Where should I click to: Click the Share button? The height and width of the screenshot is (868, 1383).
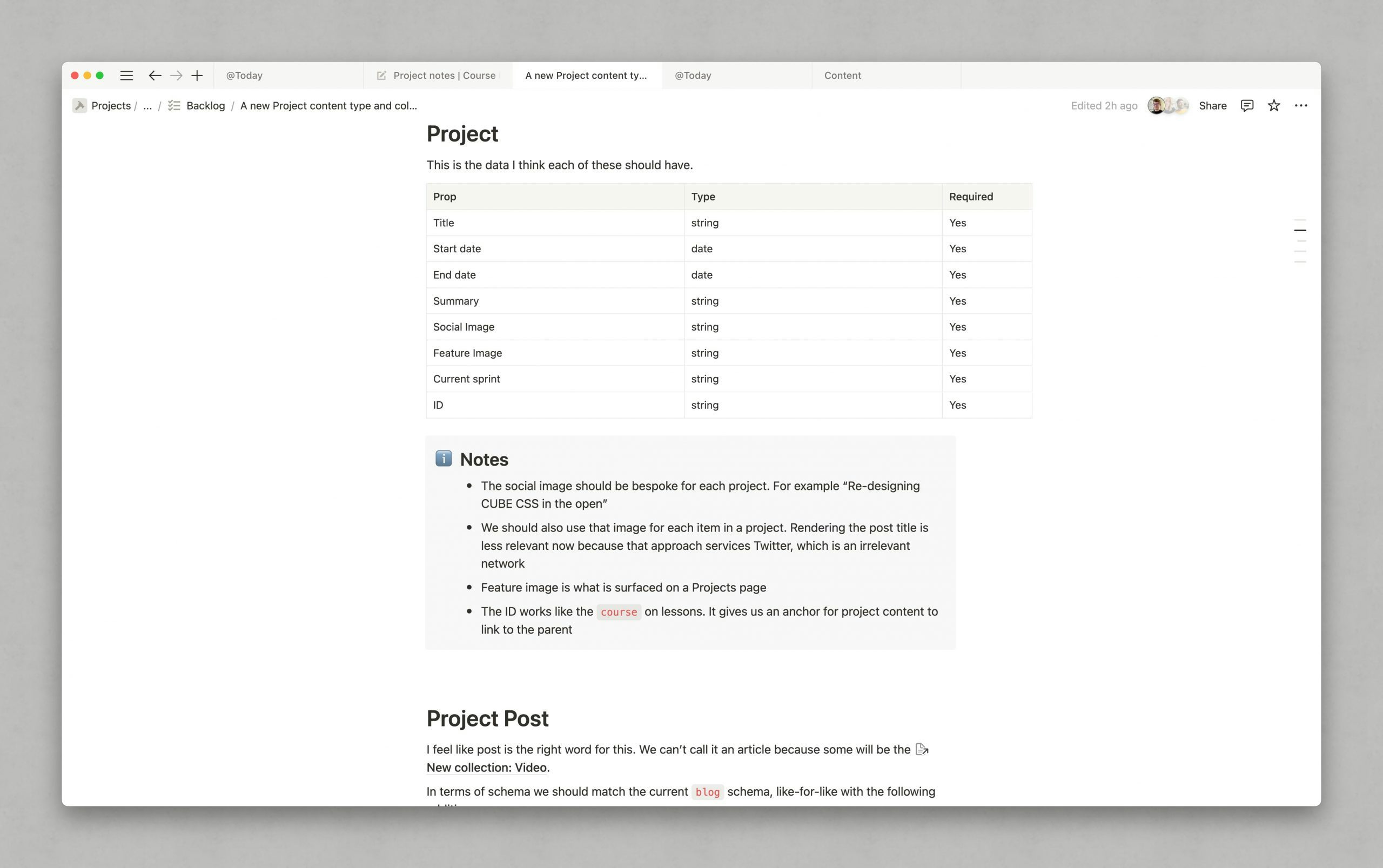[x=1212, y=106]
